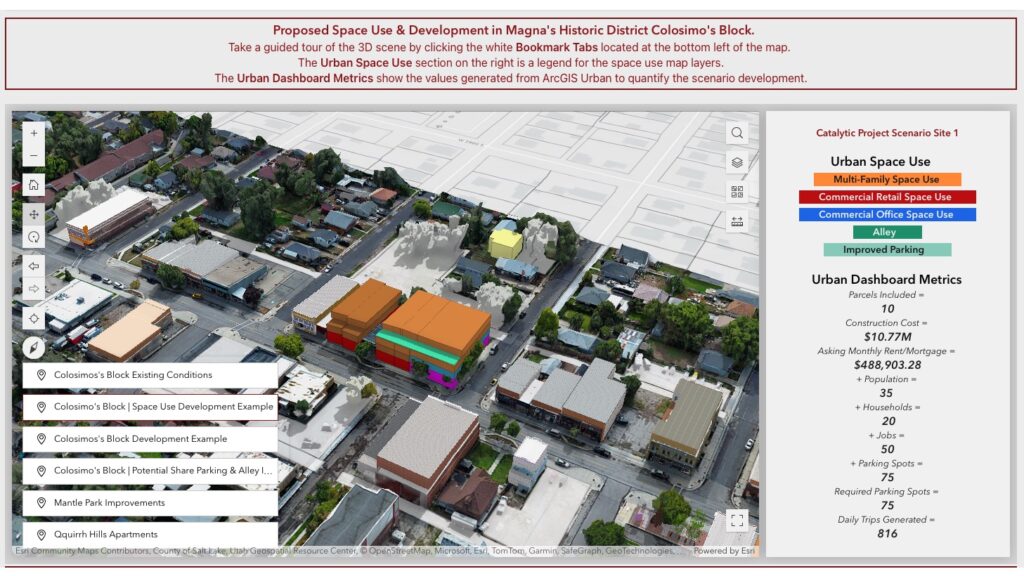Go to next map extent

[x=34, y=289]
